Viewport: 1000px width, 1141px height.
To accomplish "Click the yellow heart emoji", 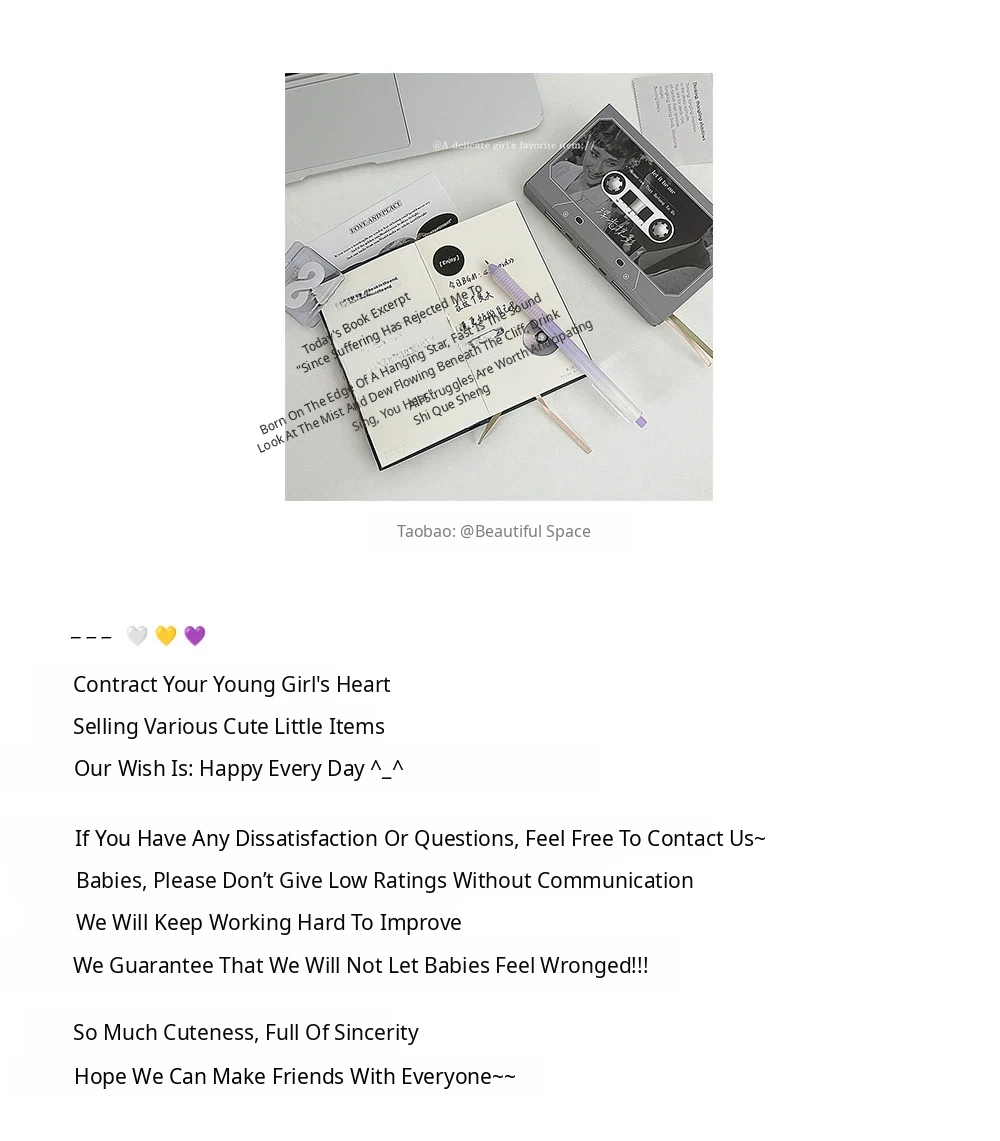I will [166, 636].
